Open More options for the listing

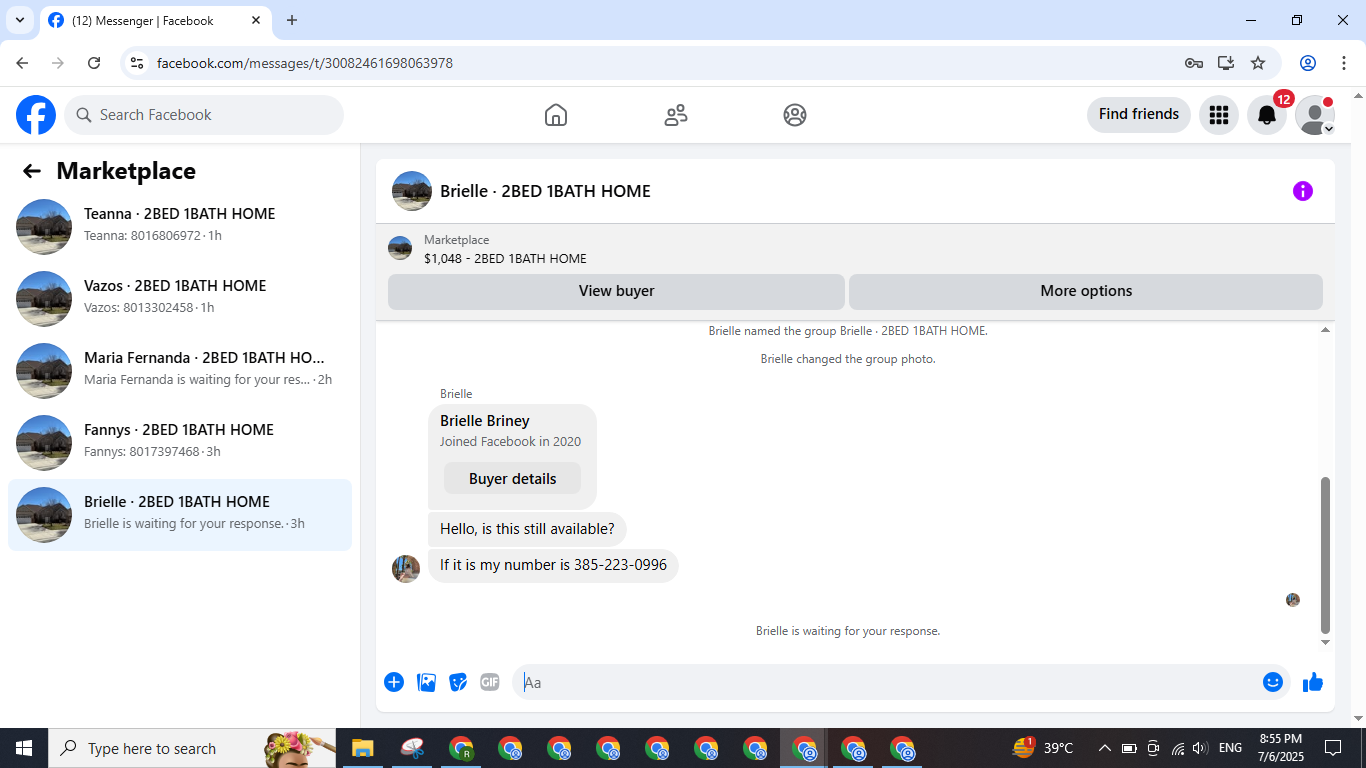pos(1086,291)
